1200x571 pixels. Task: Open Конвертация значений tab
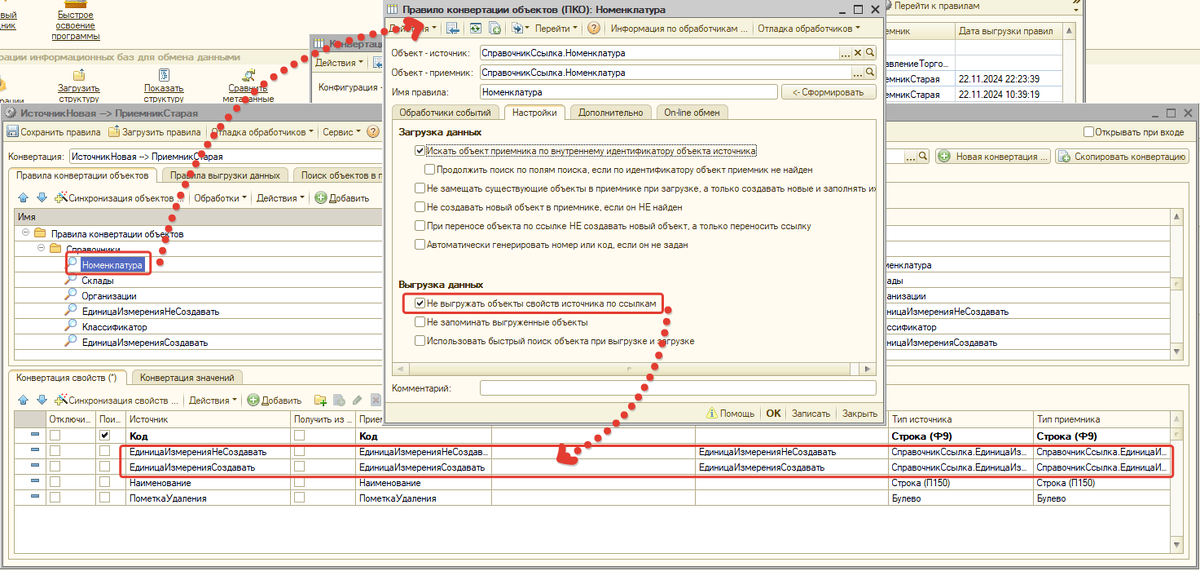pyautogui.click(x=187, y=377)
